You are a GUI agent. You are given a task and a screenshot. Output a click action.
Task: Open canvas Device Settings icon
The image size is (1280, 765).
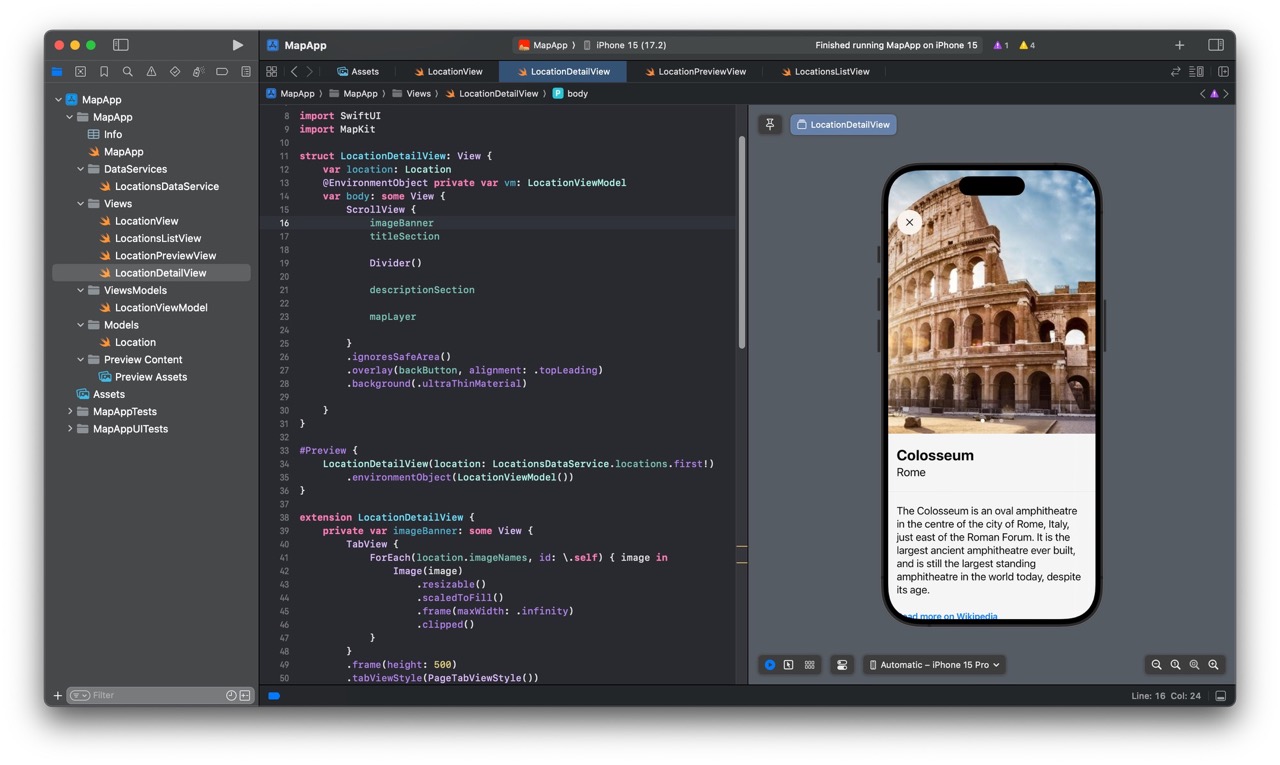pyautogui.click(x=842, y=665)
